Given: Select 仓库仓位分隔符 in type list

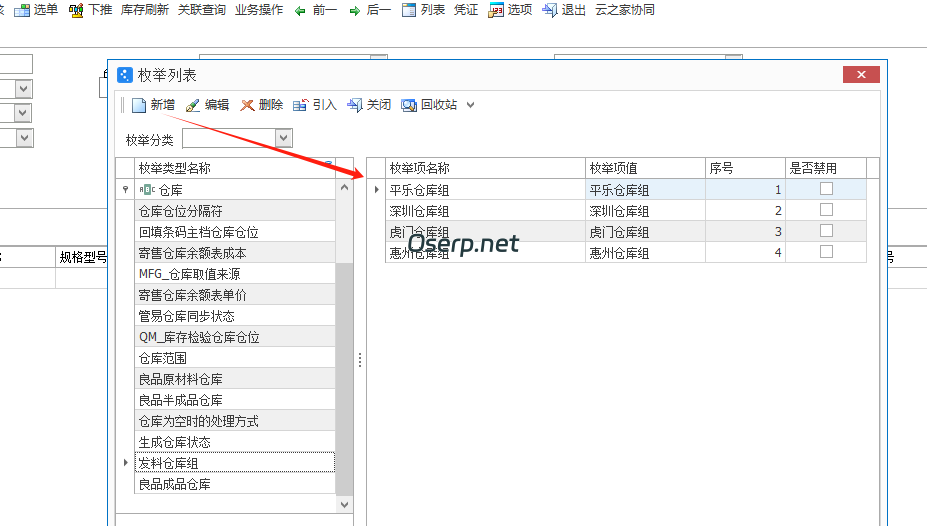Looking at the screenshot, I should (x=235, y=211).
